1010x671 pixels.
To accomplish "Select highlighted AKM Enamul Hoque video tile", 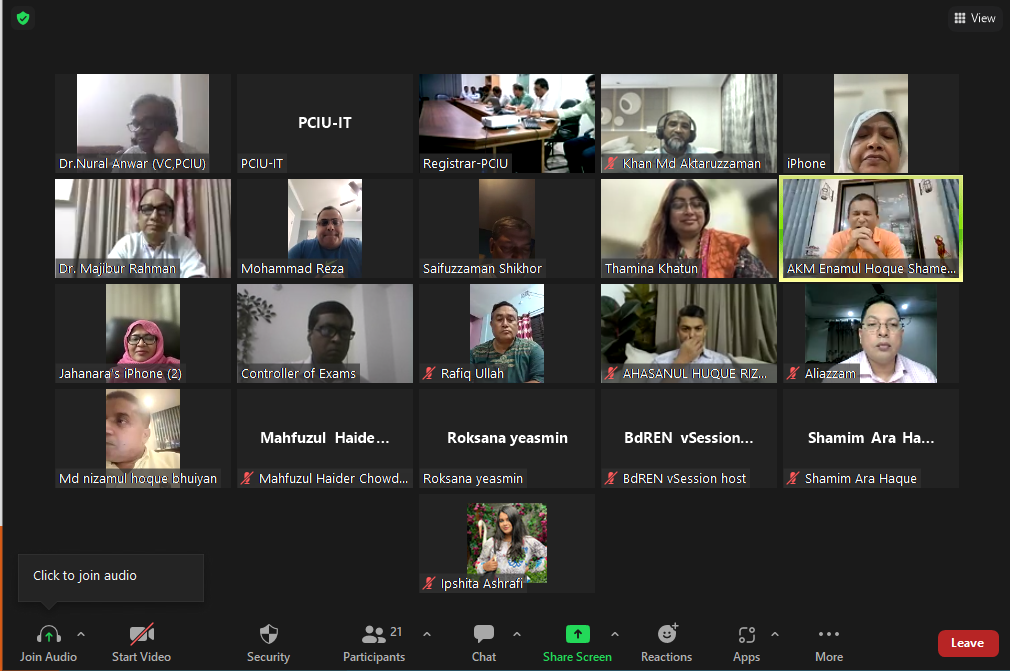I will [871, 228].
